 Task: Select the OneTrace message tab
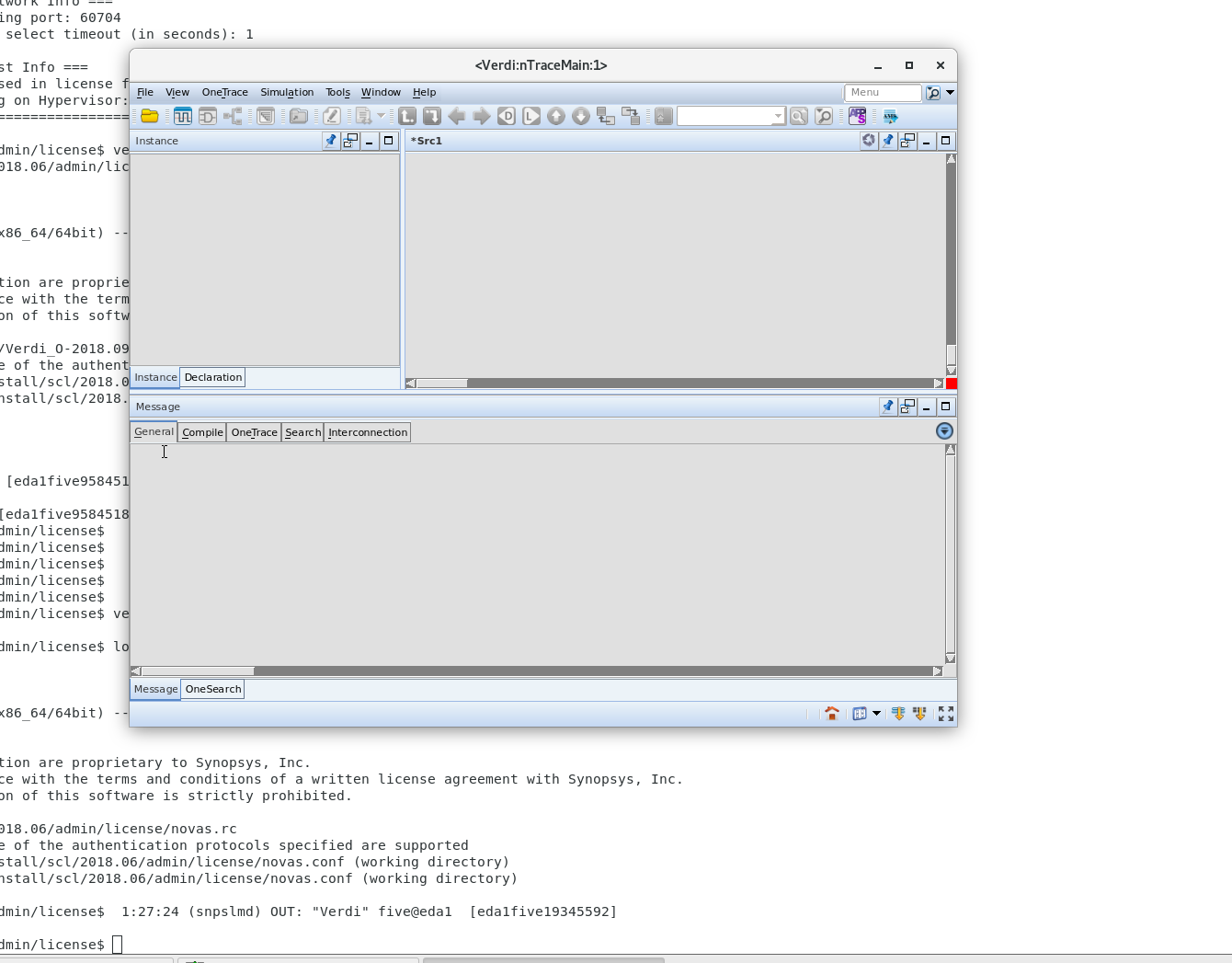[254, 432]
